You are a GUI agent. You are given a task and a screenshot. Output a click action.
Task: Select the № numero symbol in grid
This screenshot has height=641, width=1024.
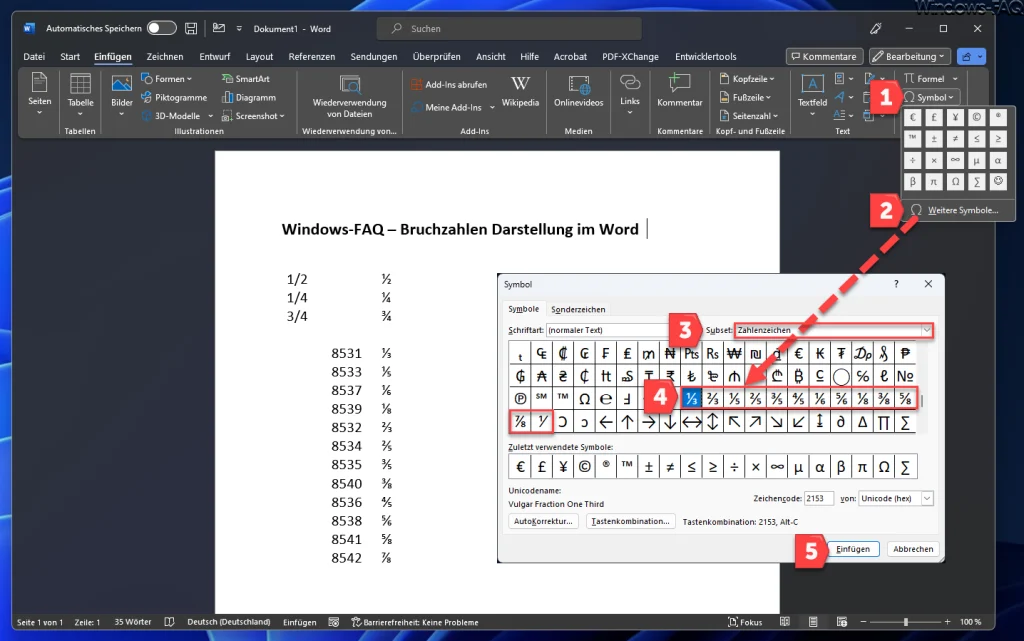pyautogui.click(x=905, y=376)
